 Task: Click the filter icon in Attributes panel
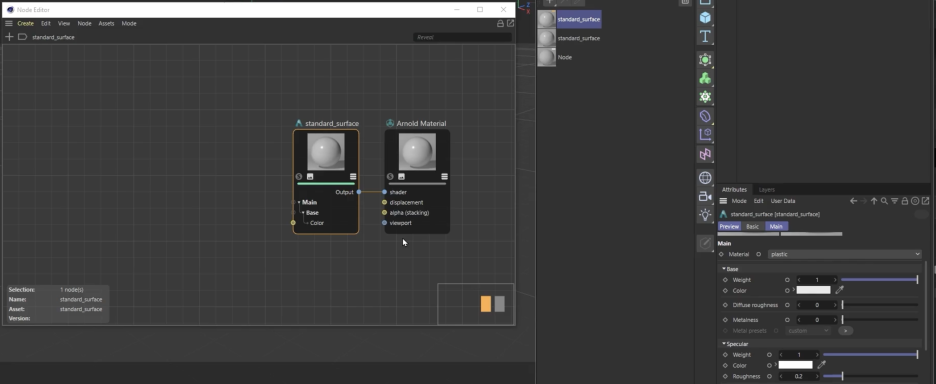pos(894,201)
